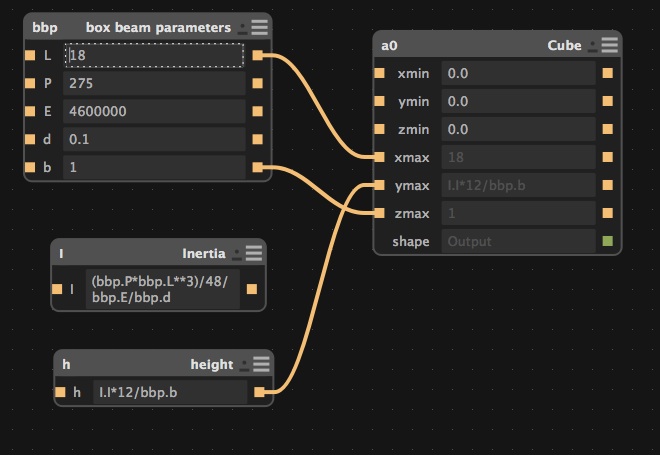Click the b output port on bbp

click(257, 168)
